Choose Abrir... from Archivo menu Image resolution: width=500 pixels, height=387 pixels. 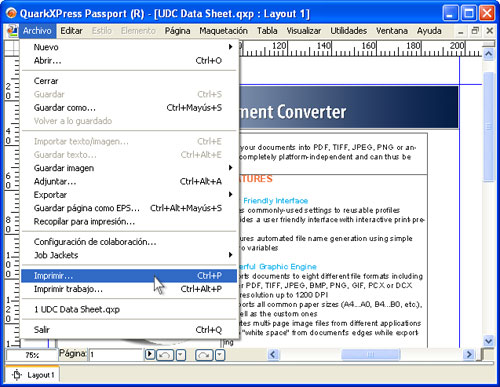pyautogui.click(x=129, y=61)
